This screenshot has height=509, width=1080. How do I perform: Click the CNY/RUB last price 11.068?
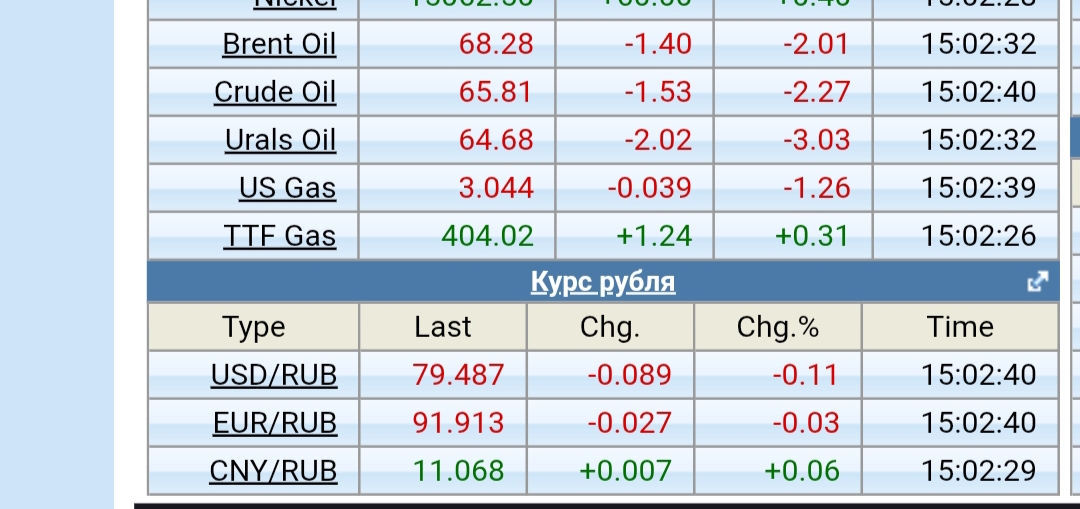(458, 471)
